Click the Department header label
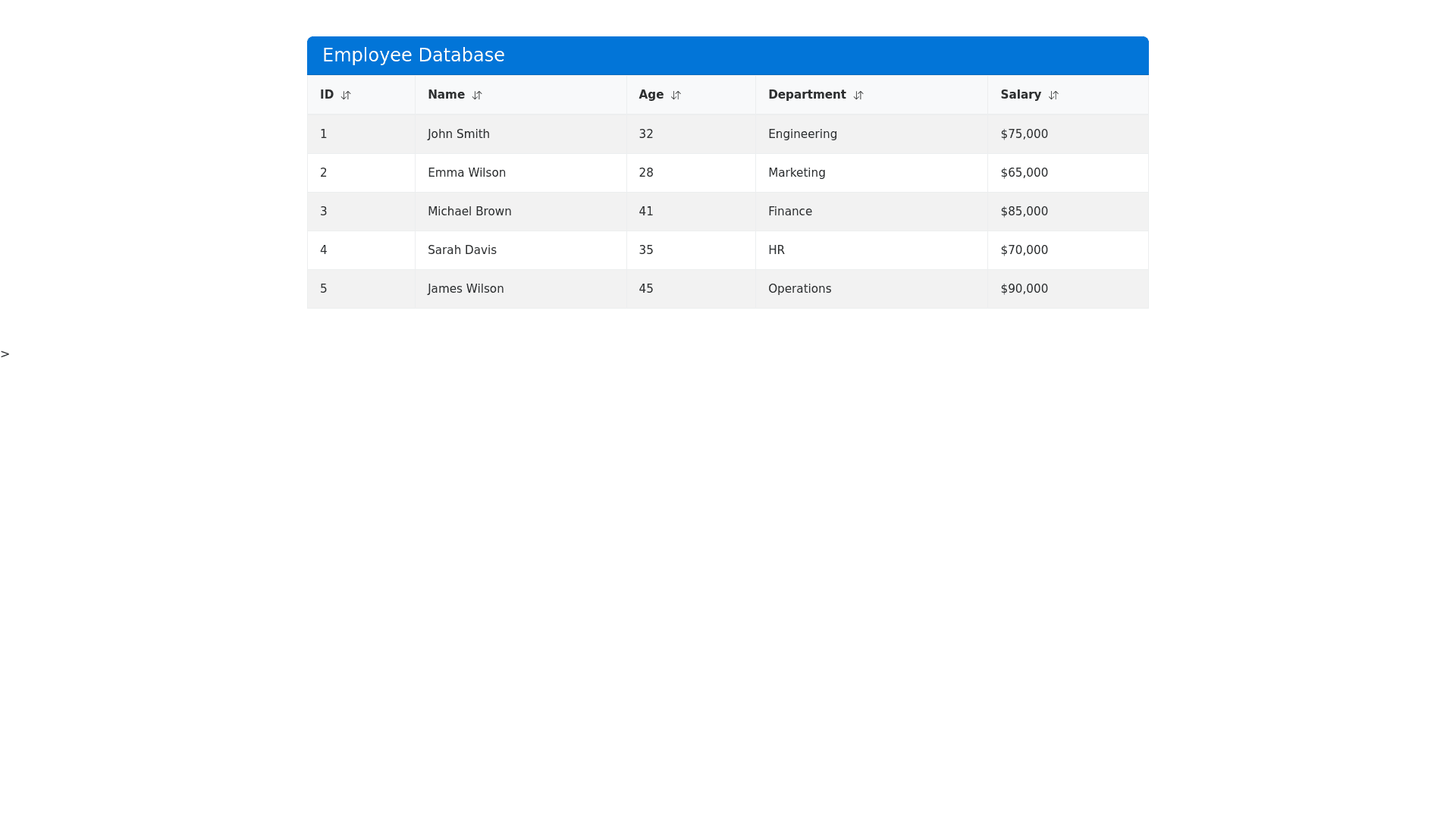1456x819 pixels. click(x=806, y=95)
